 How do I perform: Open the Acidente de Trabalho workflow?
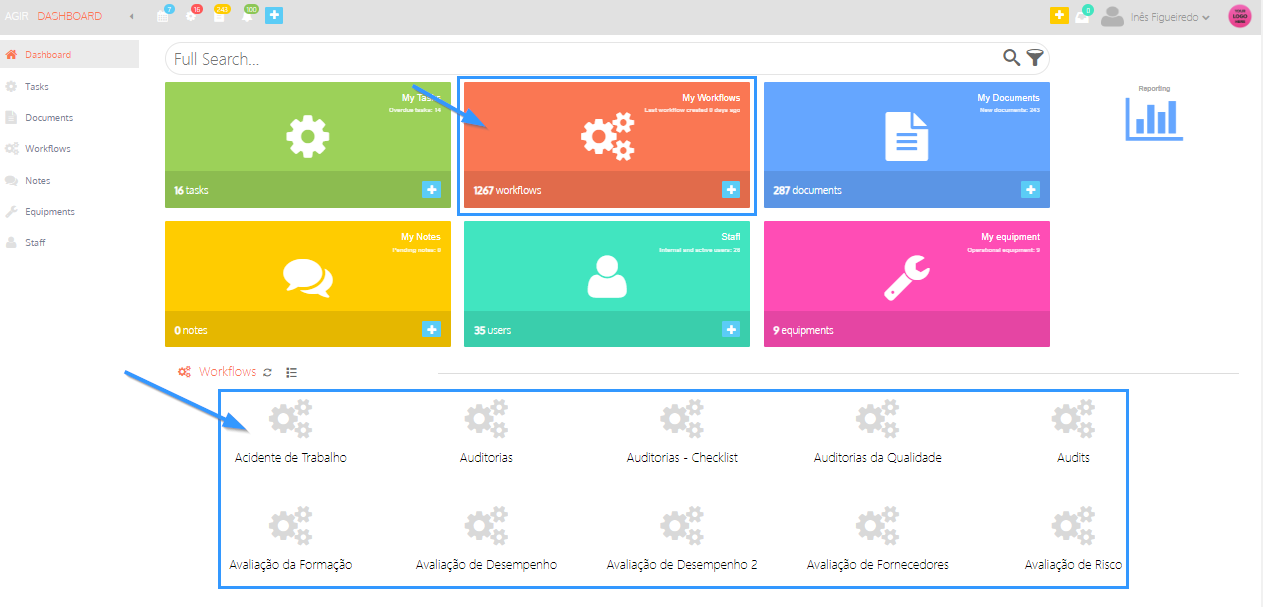click(x=291, y=432)
